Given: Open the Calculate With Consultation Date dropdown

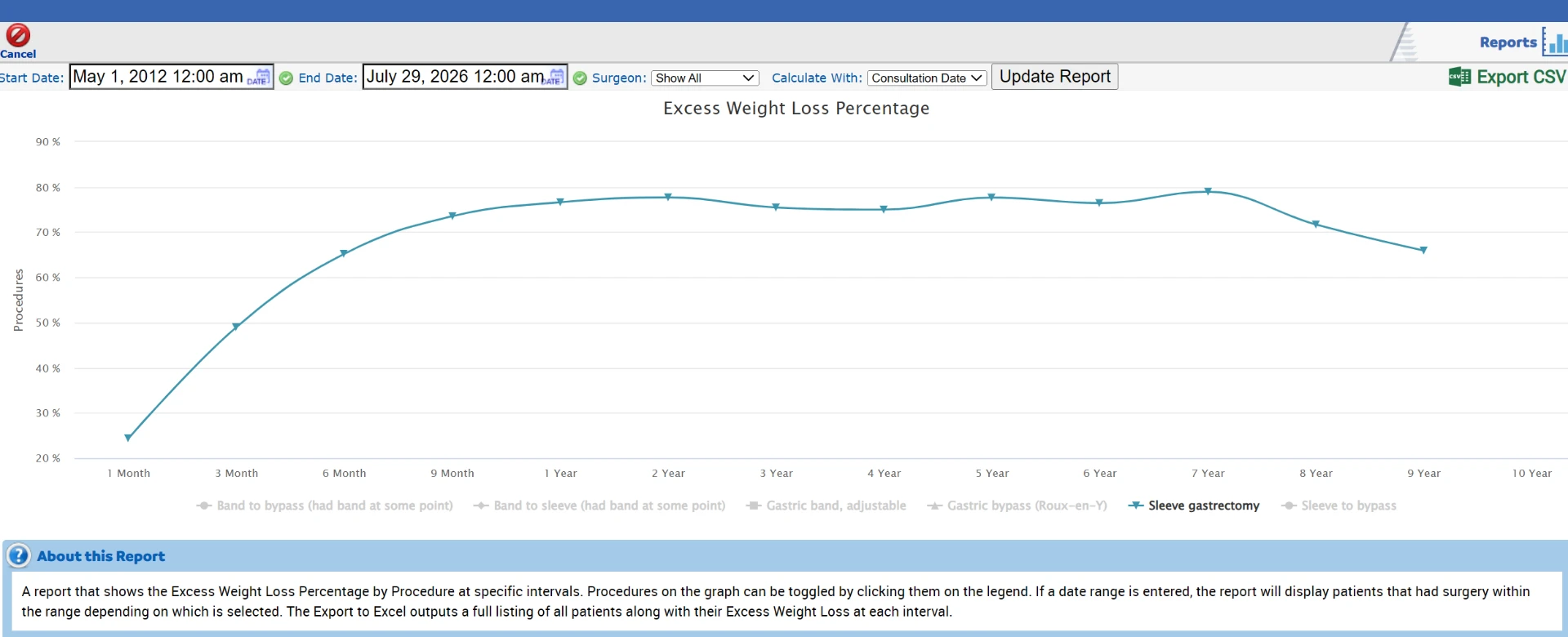Looking at the screenshot, I should coord(927,78).
